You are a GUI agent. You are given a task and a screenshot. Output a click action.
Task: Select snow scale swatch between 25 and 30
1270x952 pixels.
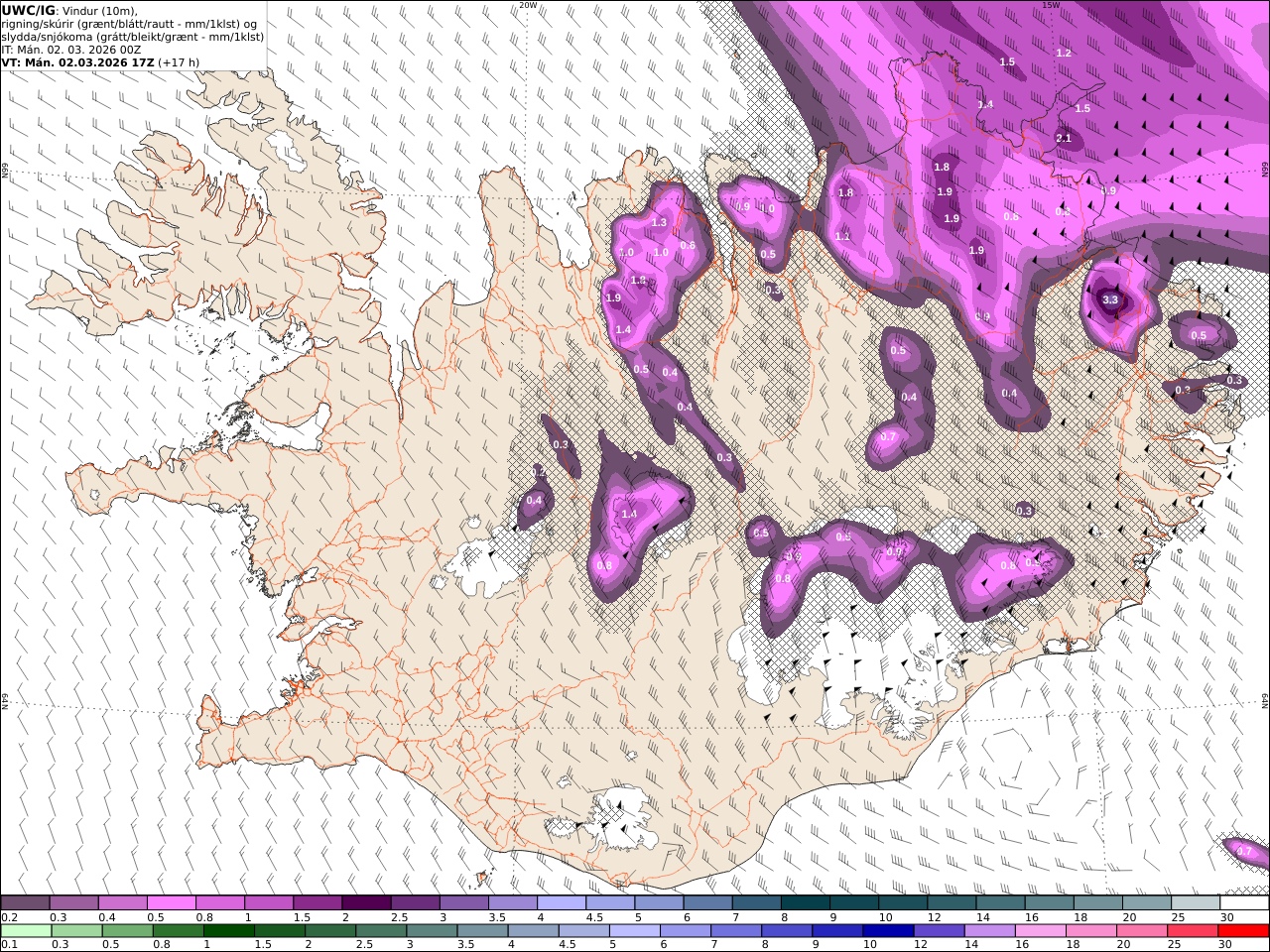1197,903
